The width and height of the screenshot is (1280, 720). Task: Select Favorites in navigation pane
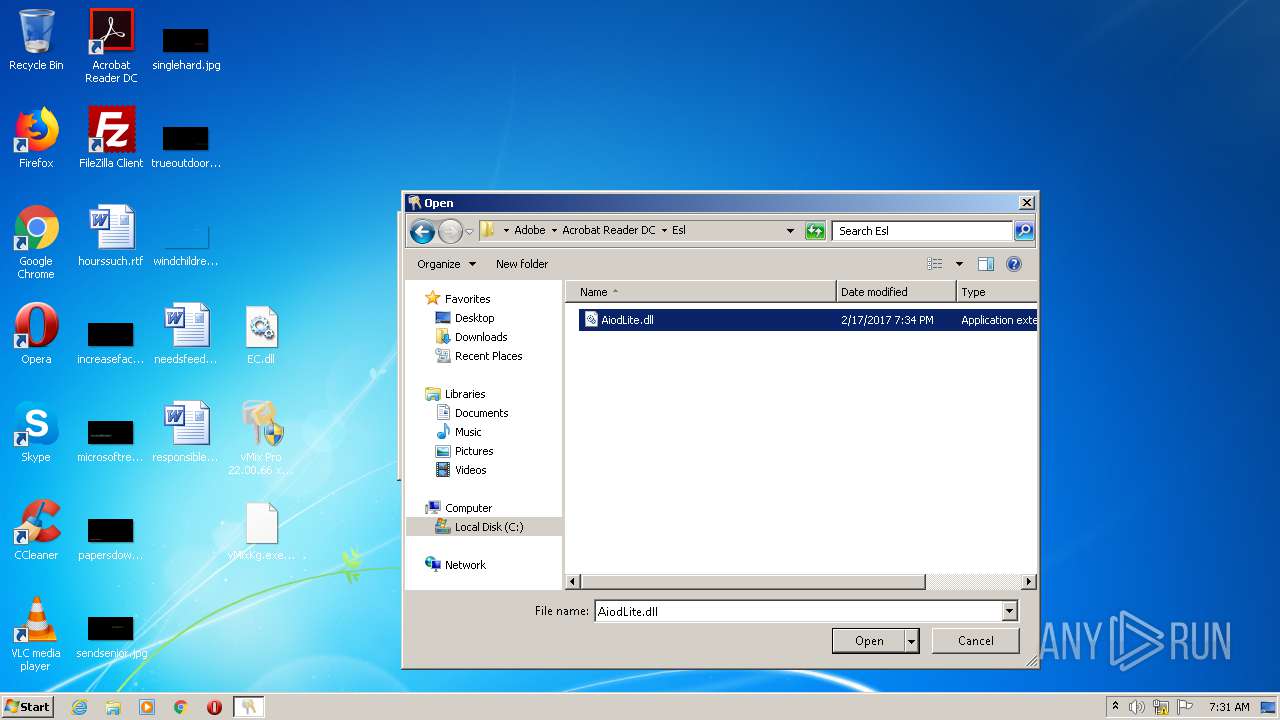(x=467, y=299)
